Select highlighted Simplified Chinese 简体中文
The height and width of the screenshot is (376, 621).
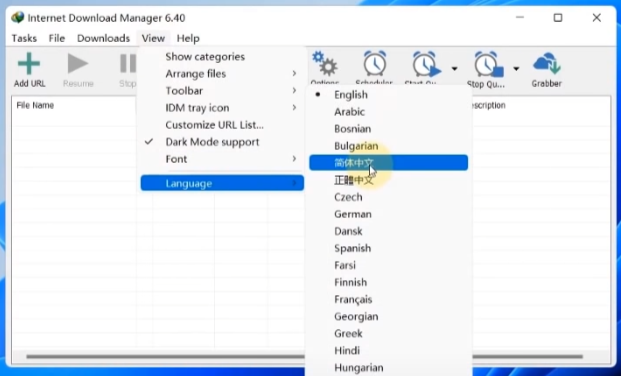point(388,162)
